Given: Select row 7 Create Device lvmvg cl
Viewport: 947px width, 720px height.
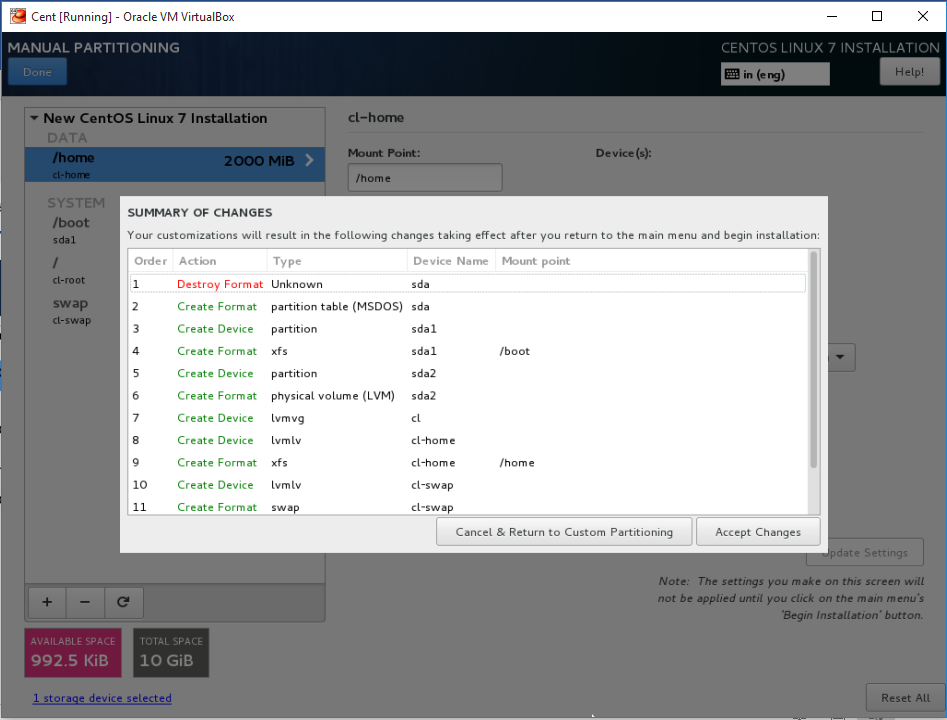Looking at the screenshot, I should click(x=467, y=418).
